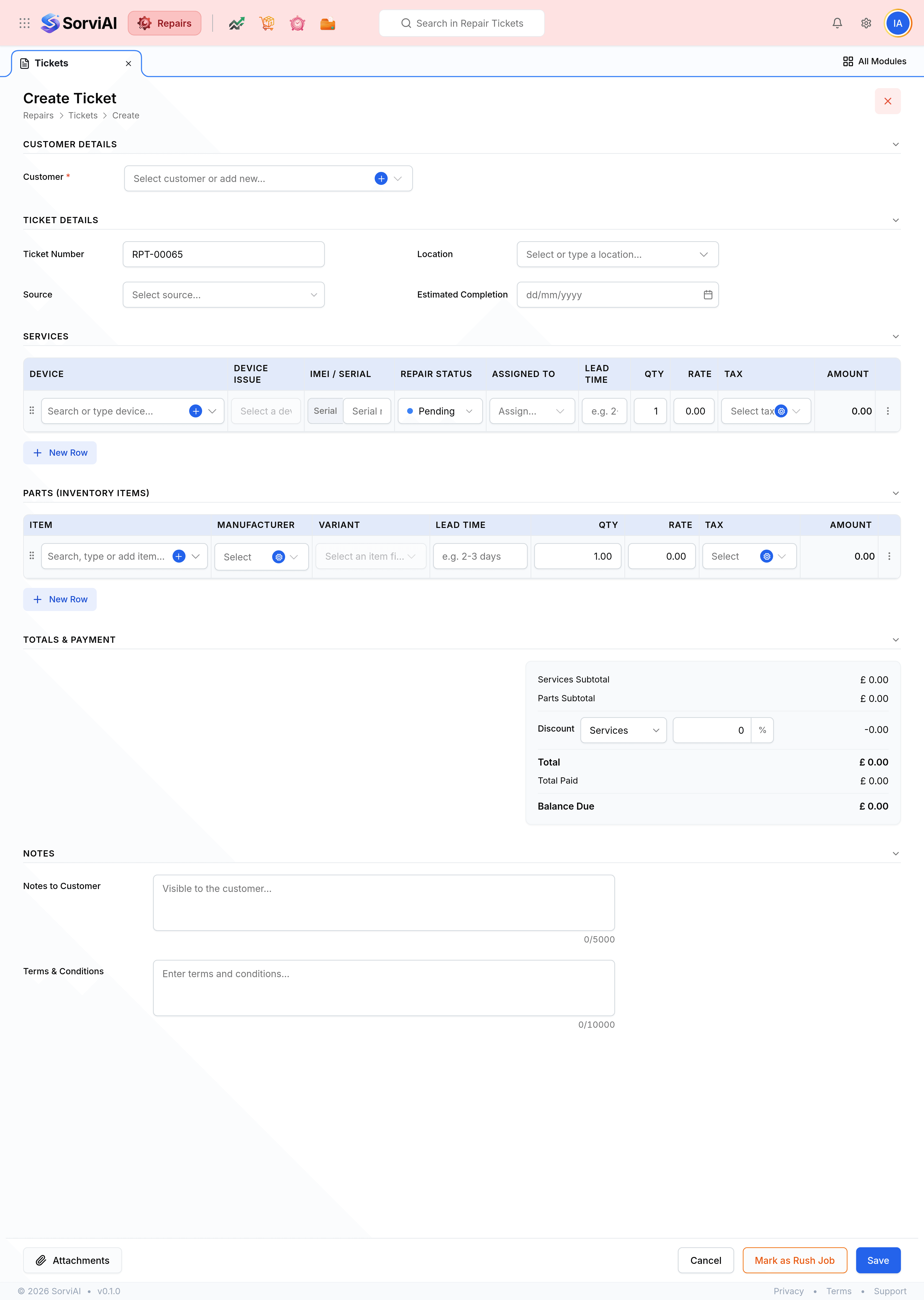Click the Ticket Number field

click(224, 254)
